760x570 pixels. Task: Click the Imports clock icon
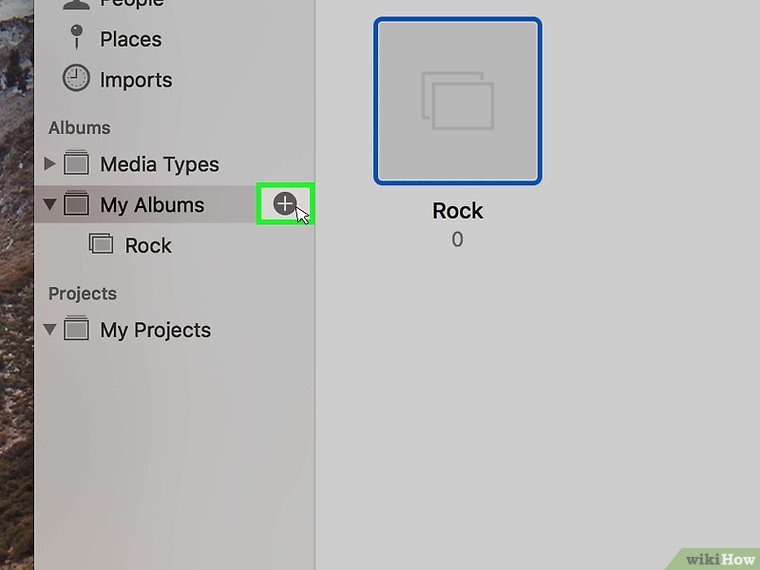click(x=76, y=79)
